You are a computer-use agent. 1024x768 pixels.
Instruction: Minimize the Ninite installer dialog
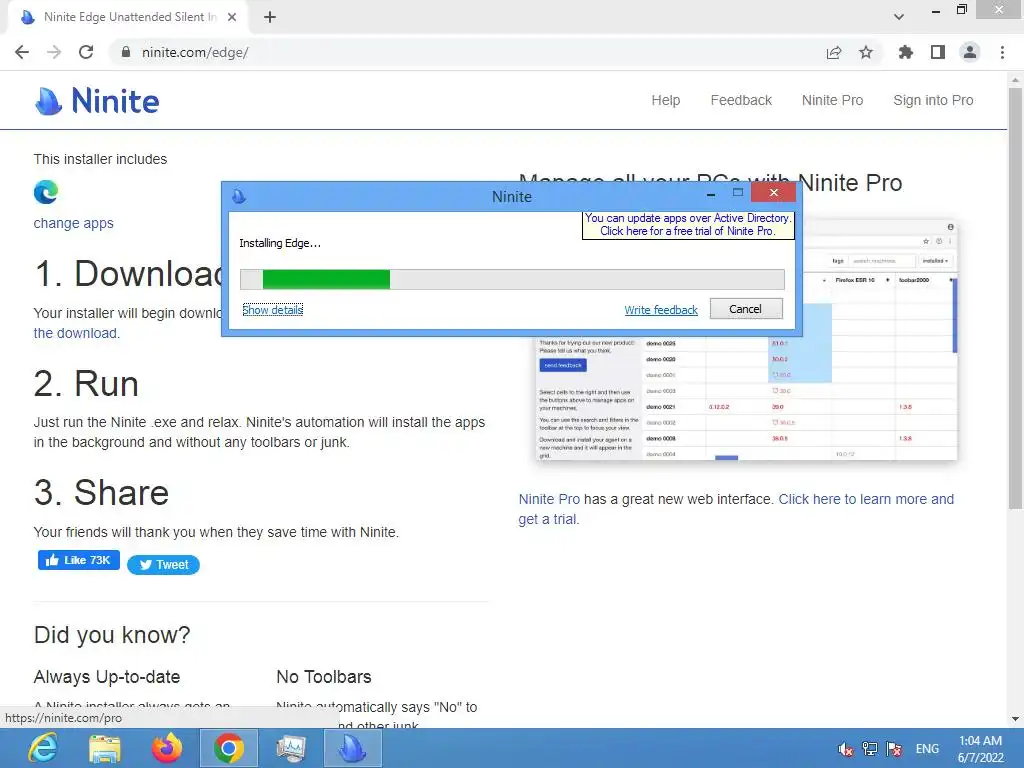point(711,193)
